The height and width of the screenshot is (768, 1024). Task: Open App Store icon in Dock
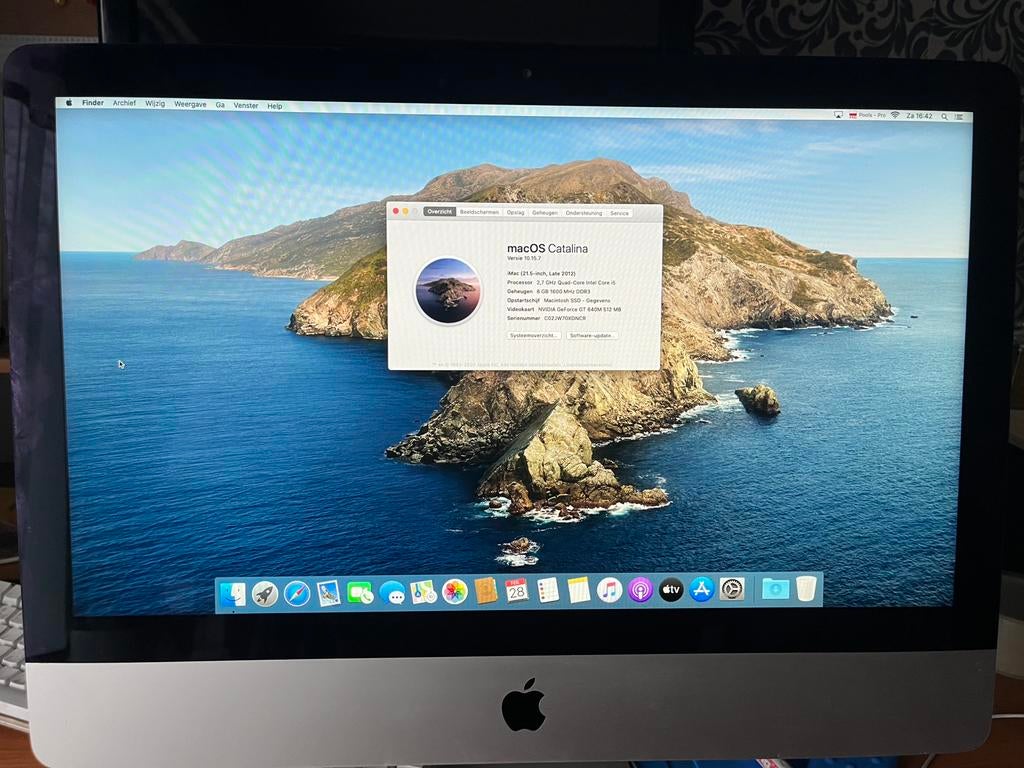701,589
